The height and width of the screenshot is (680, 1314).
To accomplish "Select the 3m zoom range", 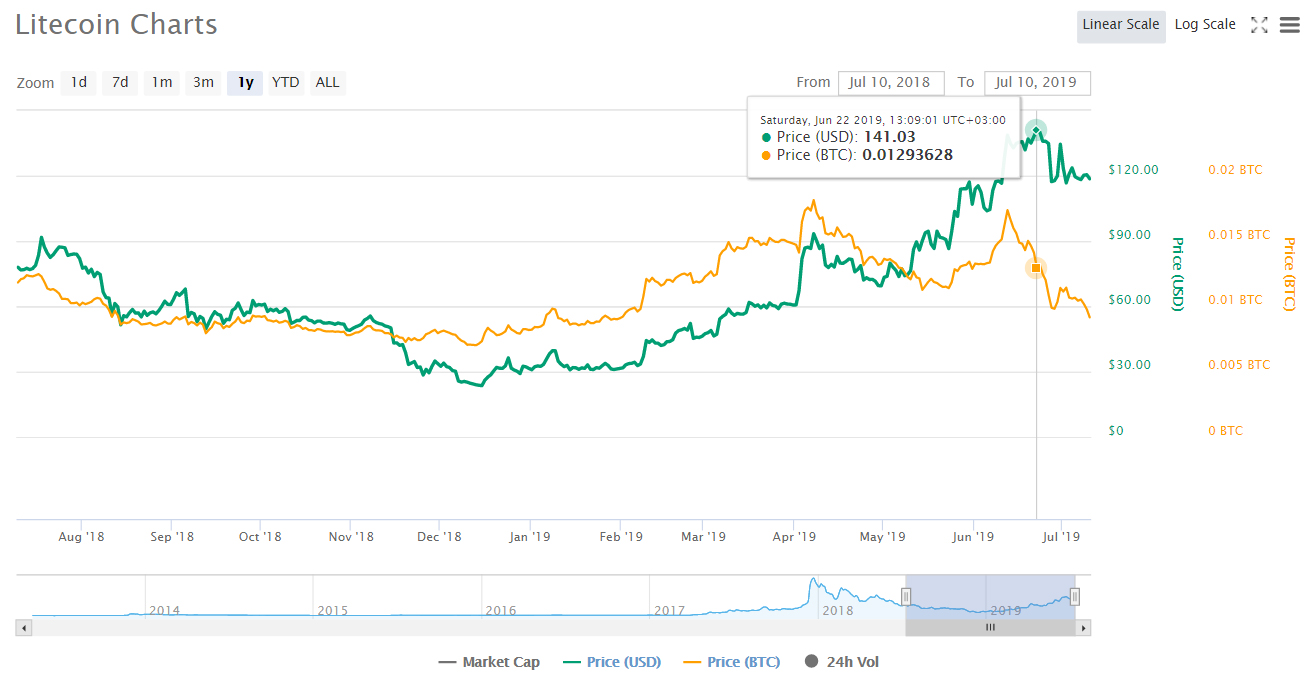I will point(203,83).
